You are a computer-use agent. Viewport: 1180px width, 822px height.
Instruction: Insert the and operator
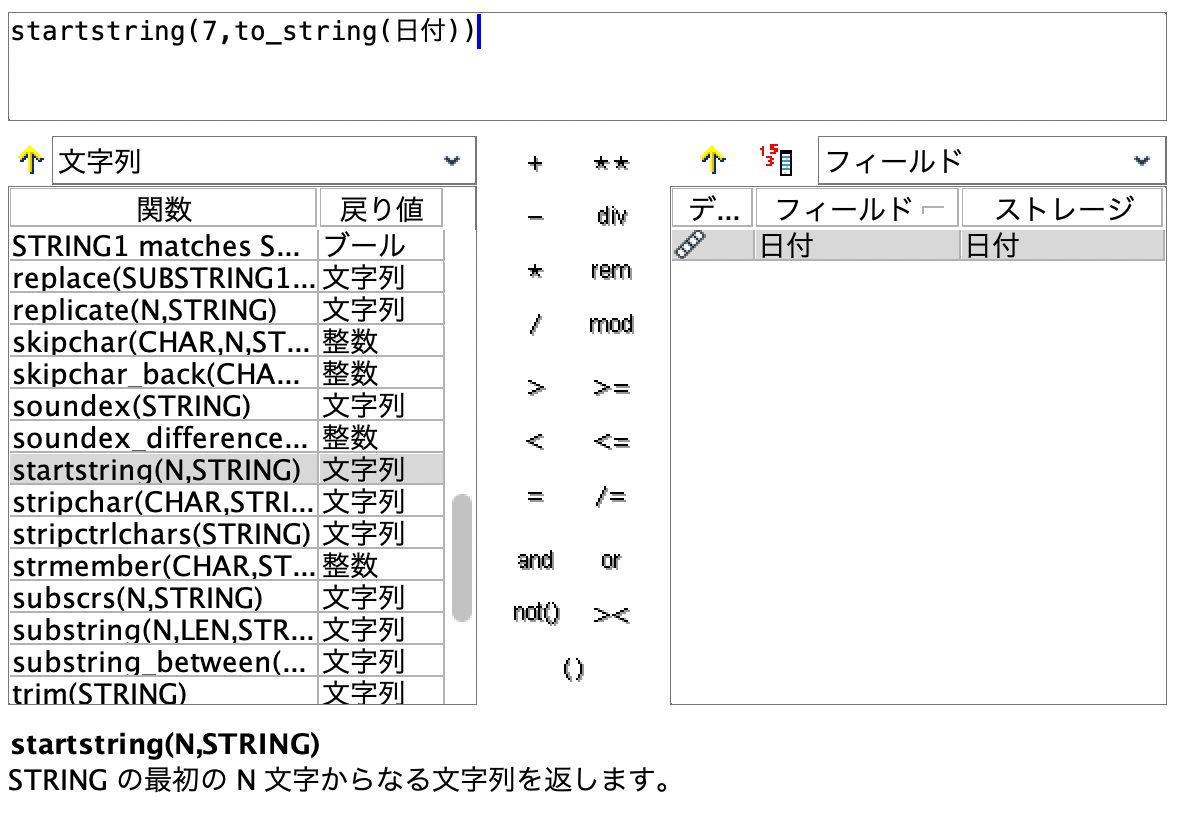point(534,560)
